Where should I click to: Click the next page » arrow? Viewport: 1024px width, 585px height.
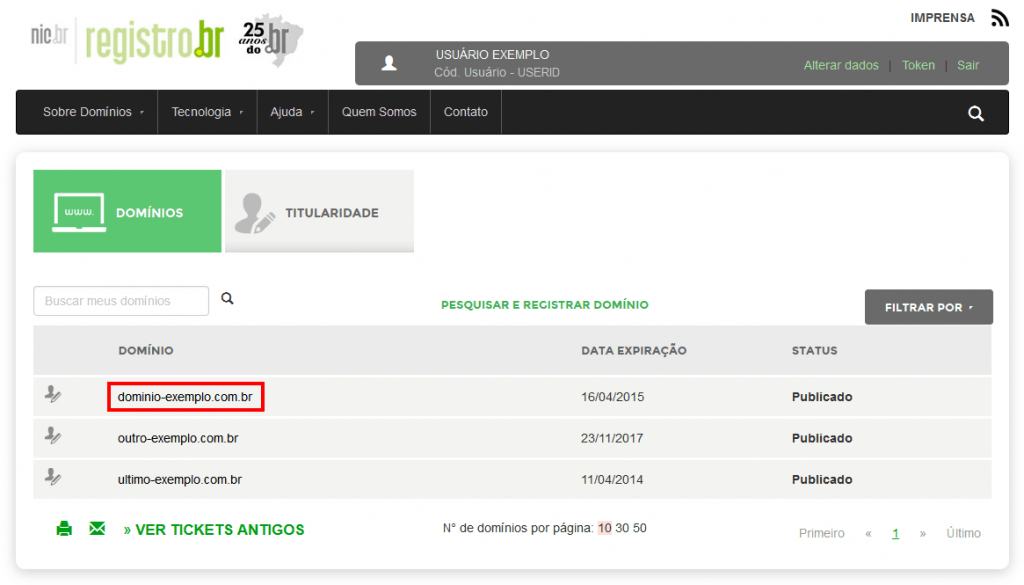tap(923, 533)
